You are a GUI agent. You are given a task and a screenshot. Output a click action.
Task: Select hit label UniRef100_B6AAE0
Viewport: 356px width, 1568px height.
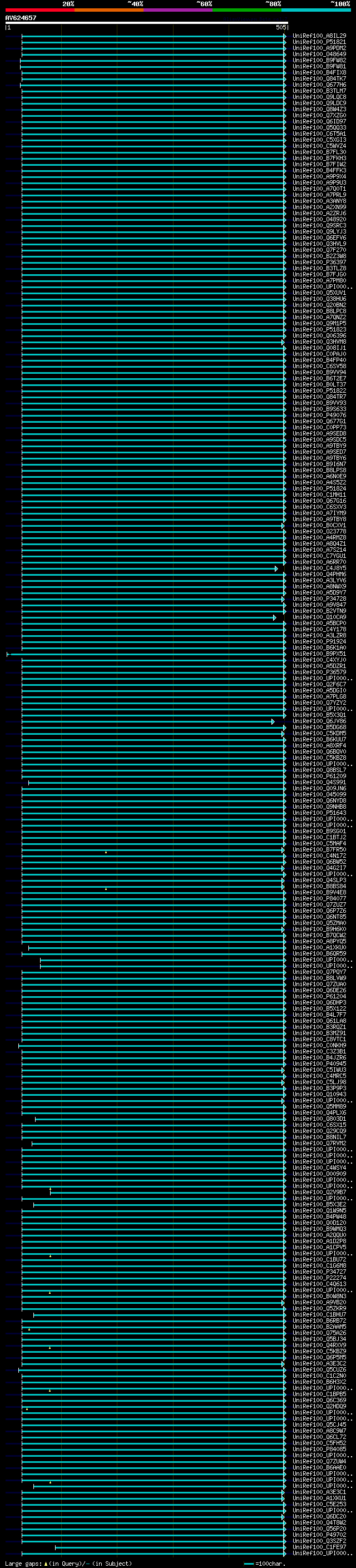pos(319,1468)
